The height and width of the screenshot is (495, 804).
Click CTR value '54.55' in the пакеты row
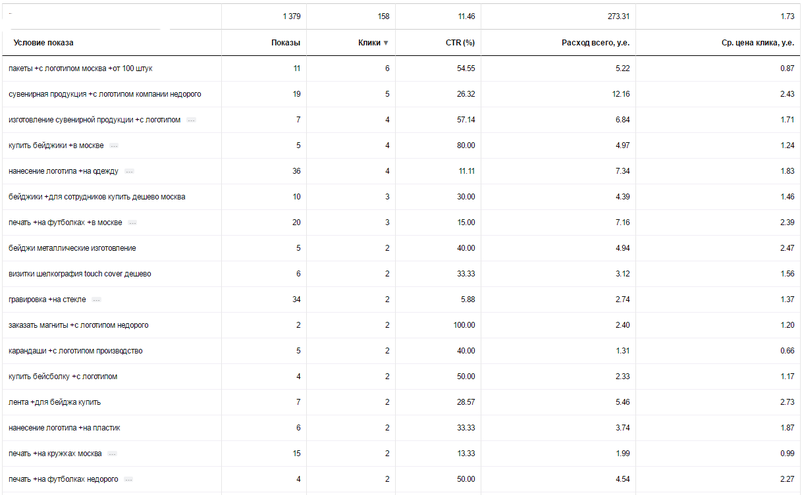pyautogui.click(x=466, y=68)
